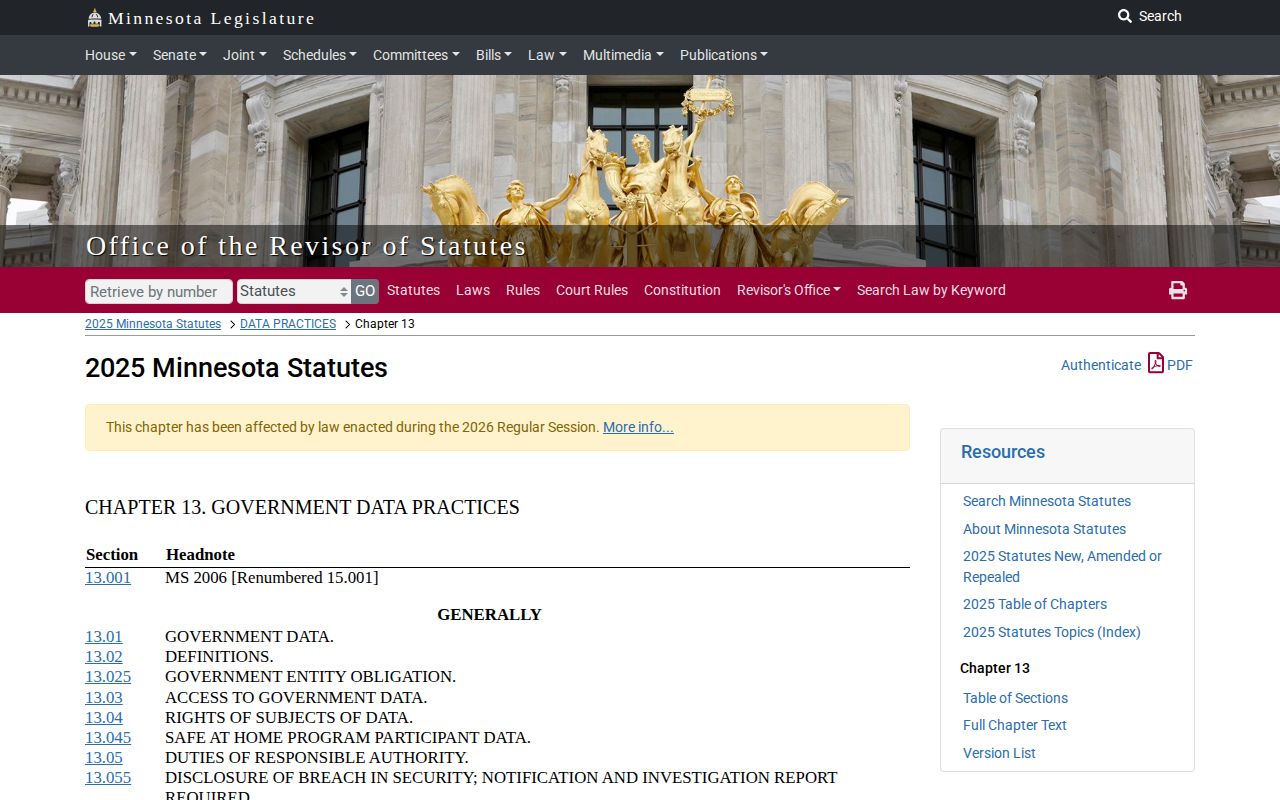Open Search Law by Keyword
Viewport: 1280px width, 800px height.
931,290
